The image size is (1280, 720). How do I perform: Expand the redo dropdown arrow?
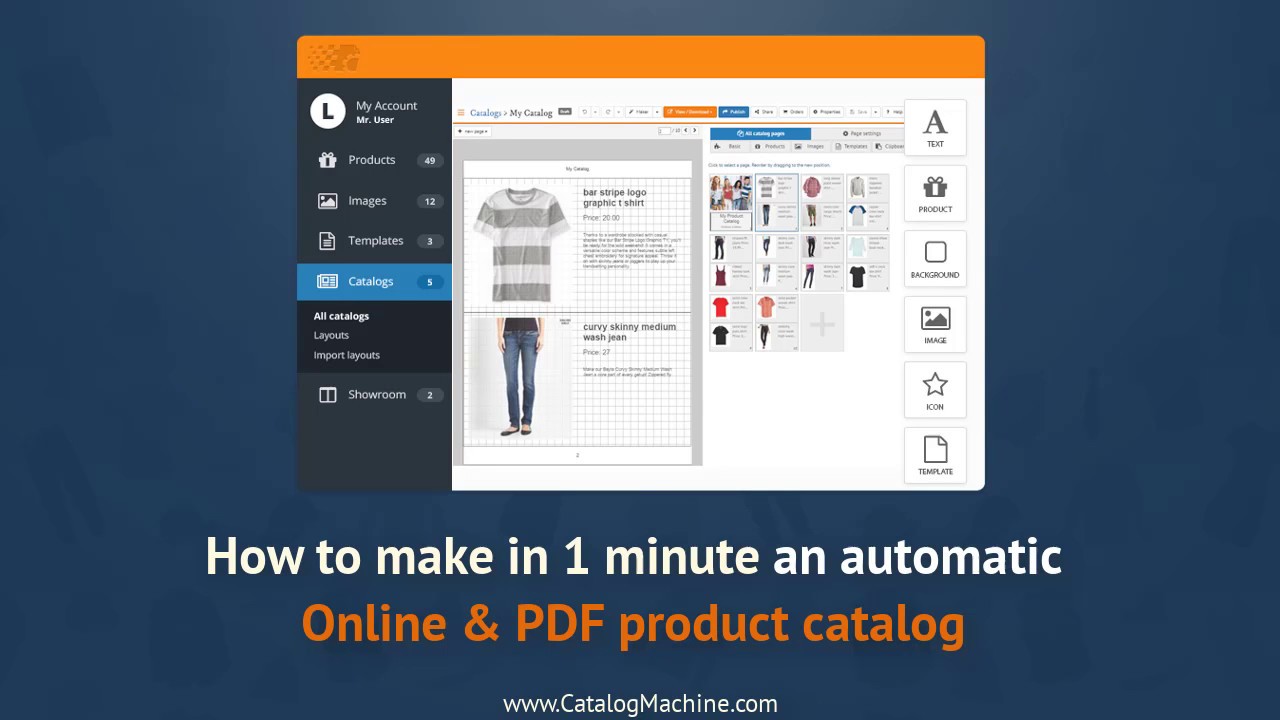click(619, 112)
